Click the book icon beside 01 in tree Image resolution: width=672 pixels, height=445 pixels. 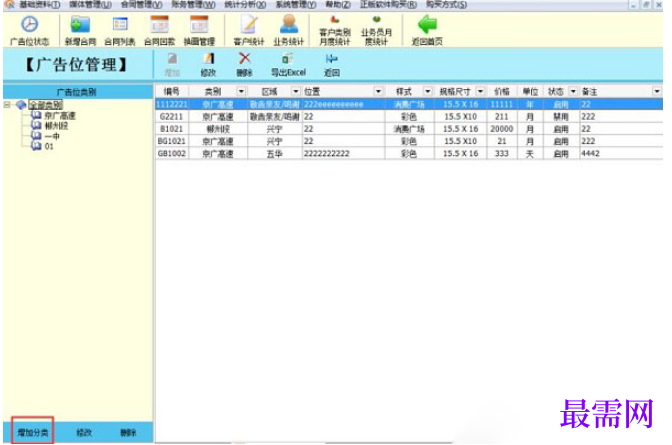click(36, 146)
